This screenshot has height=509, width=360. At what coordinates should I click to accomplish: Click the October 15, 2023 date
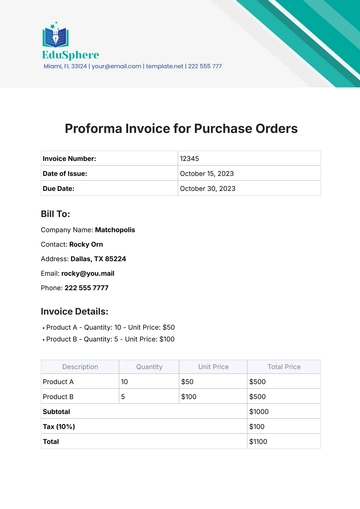point(207,173)
